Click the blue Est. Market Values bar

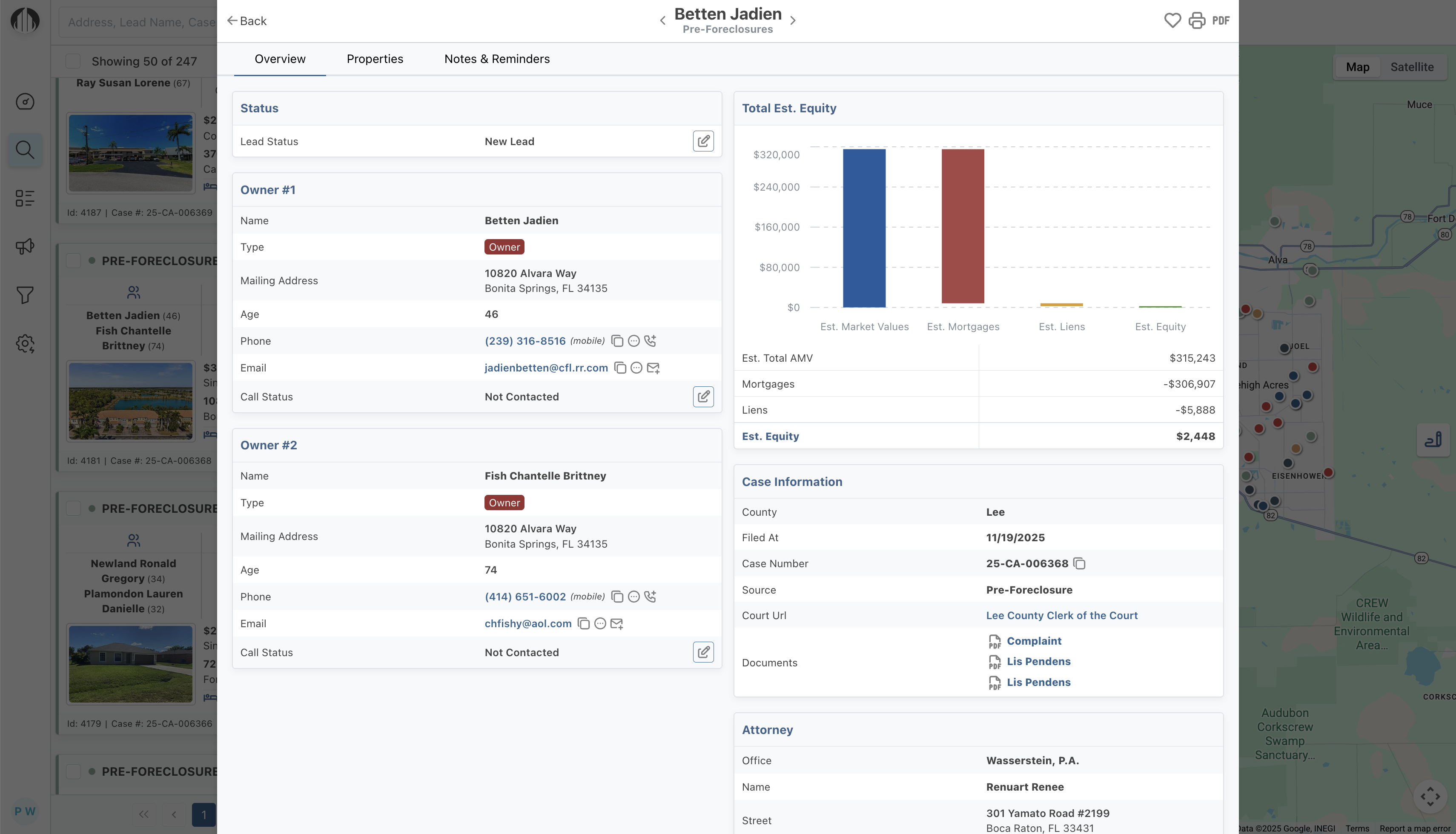click(863, 228)
